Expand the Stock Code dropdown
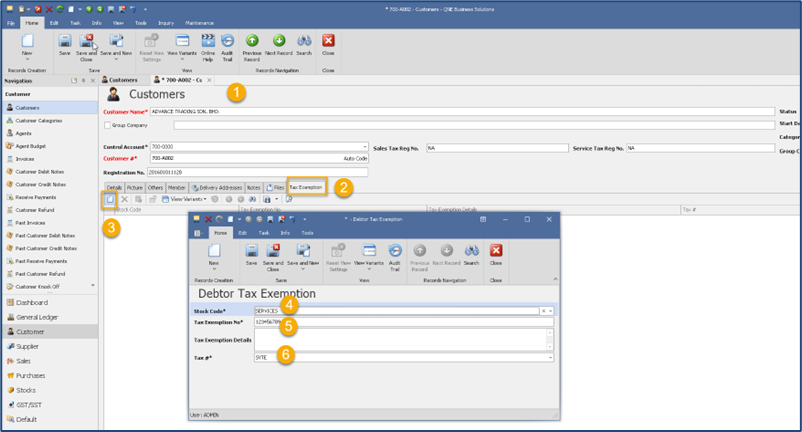This screenshot has width=802, height=432. coord(550,311)
